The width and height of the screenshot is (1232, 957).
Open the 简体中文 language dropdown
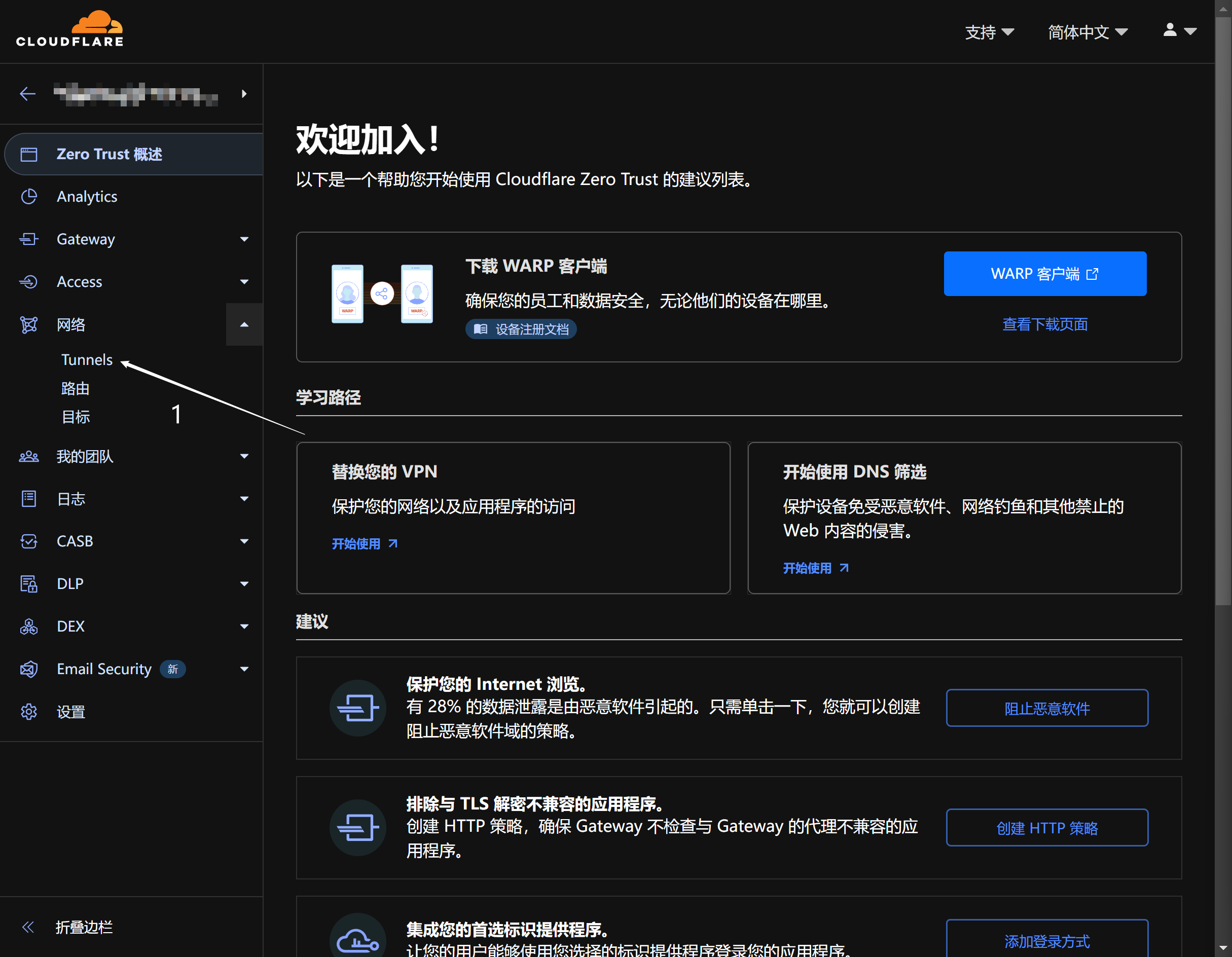pyautogui.click(x=1088, y=32)
